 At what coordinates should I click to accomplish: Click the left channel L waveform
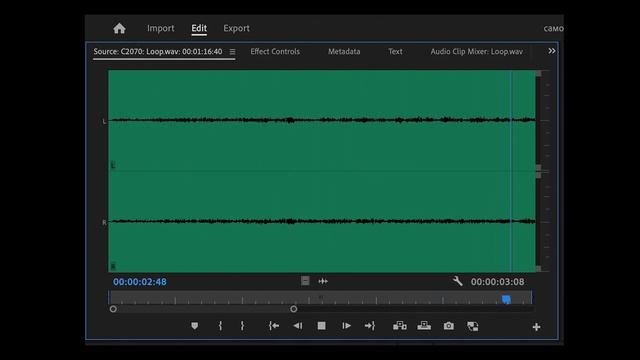[x=322, y=120]
